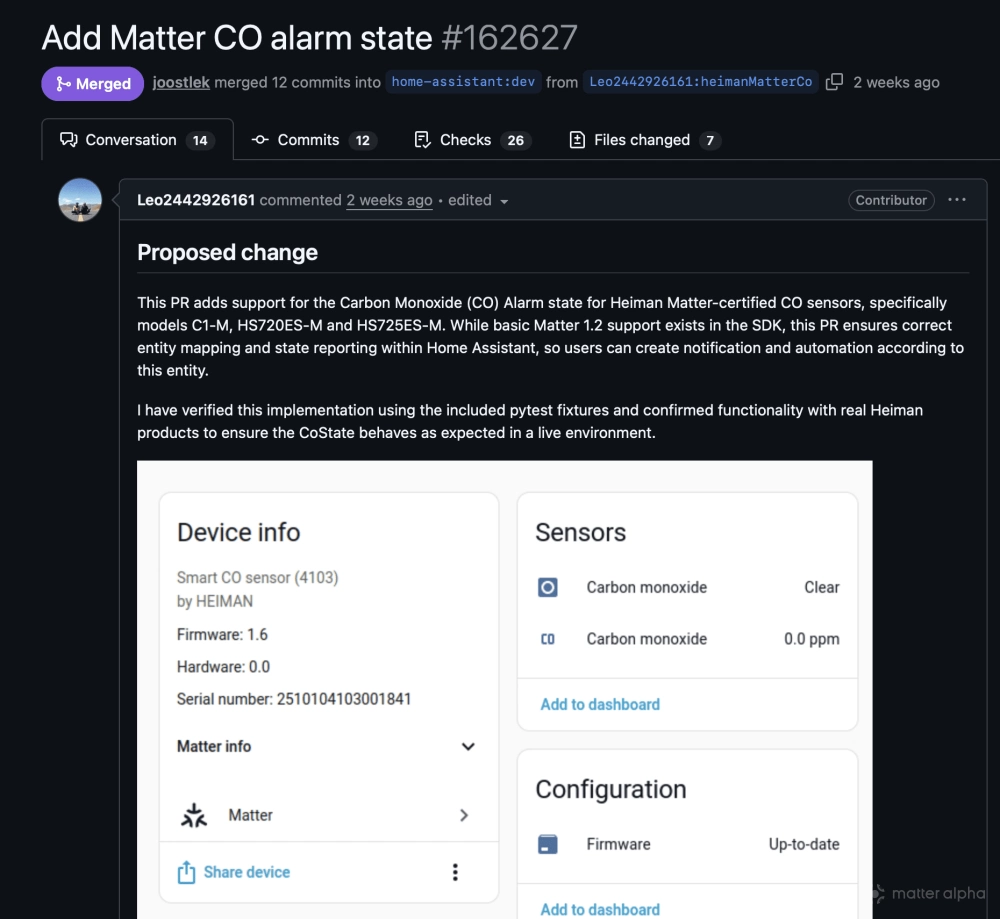This screenshot has width=1000, height=919.
Task: Click the CO concentration sensor icon
Action: [x=548, y=639]
